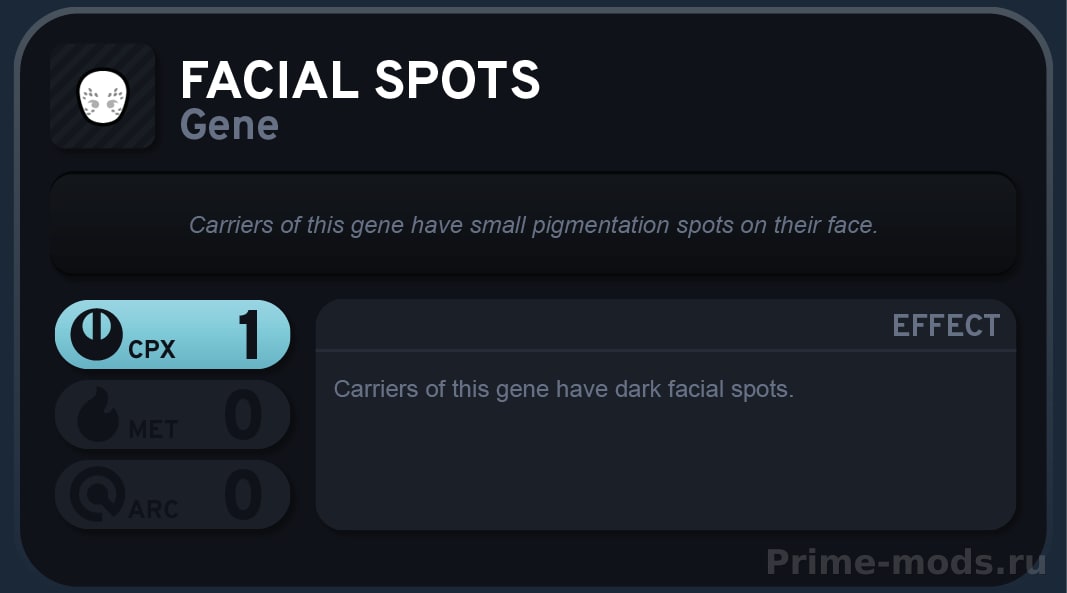The height and width of the screenshot is (593, 1067).
Task: Click the striped icon tile background
Action: [103, 96]
